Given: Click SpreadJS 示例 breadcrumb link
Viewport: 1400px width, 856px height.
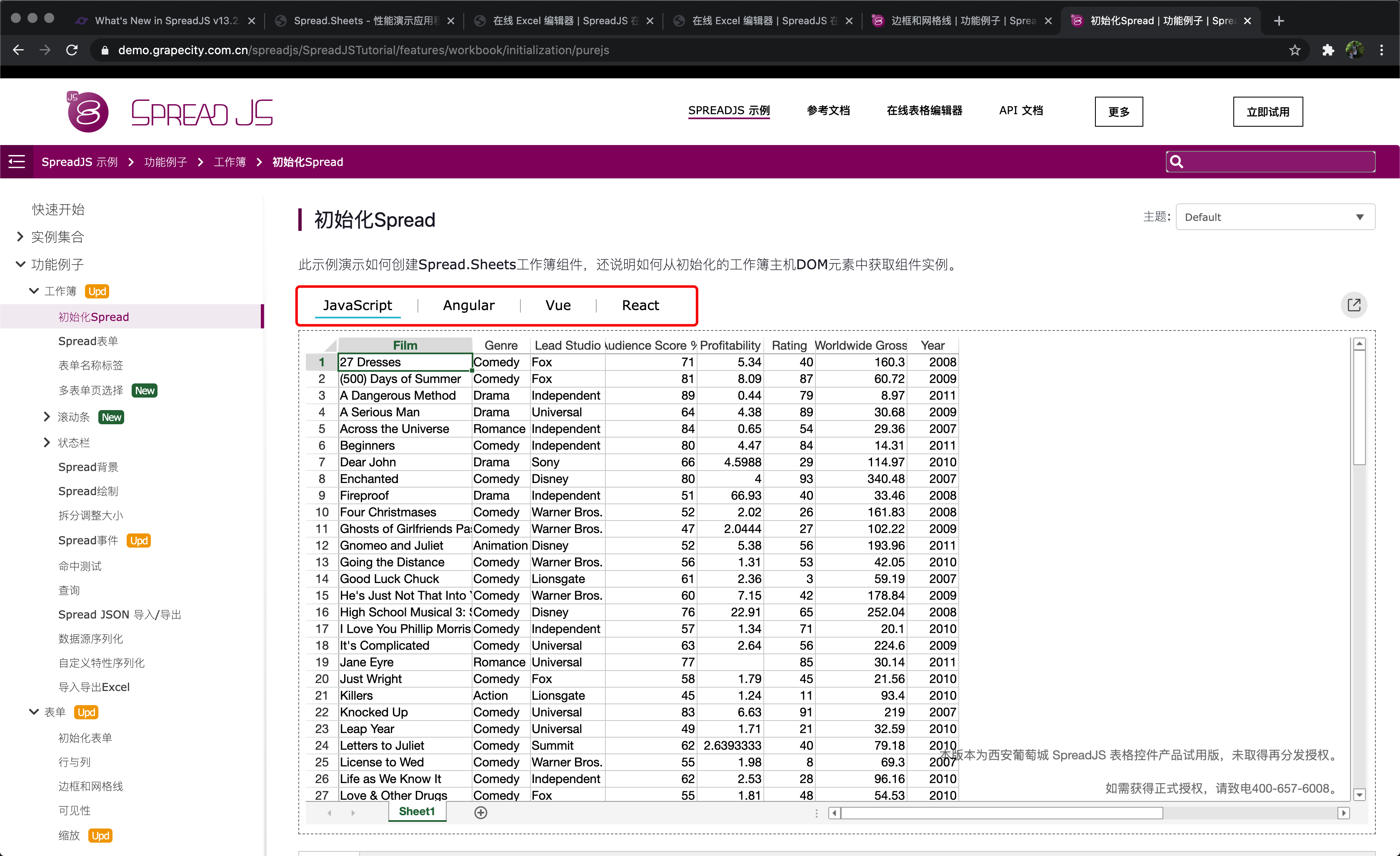Looking at the screenshot, I should (x=80, y=162).
